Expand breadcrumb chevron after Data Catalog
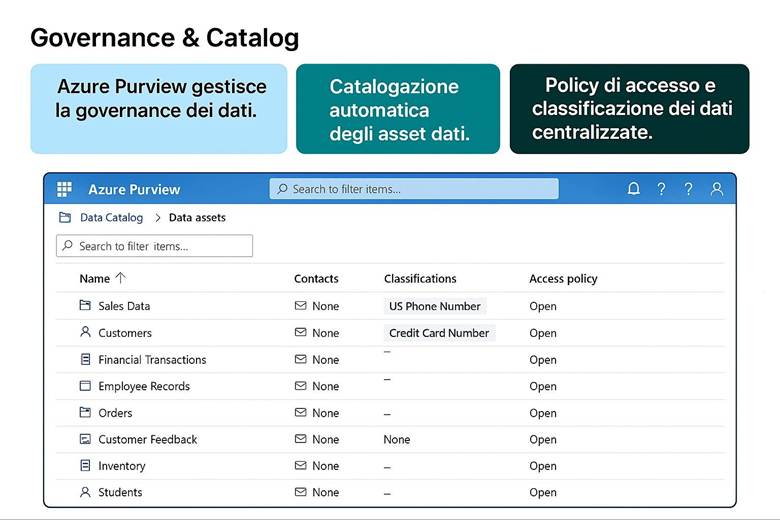 [157, 217]
